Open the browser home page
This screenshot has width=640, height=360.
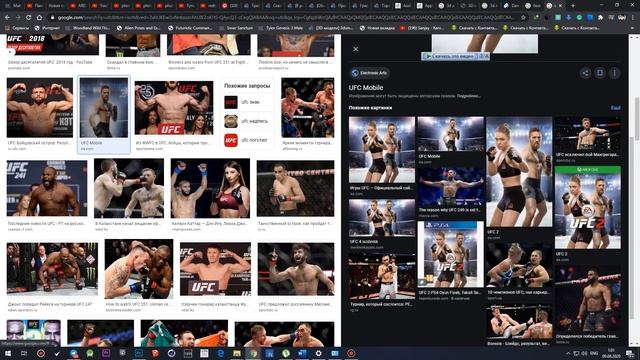(x=39, y=18)
